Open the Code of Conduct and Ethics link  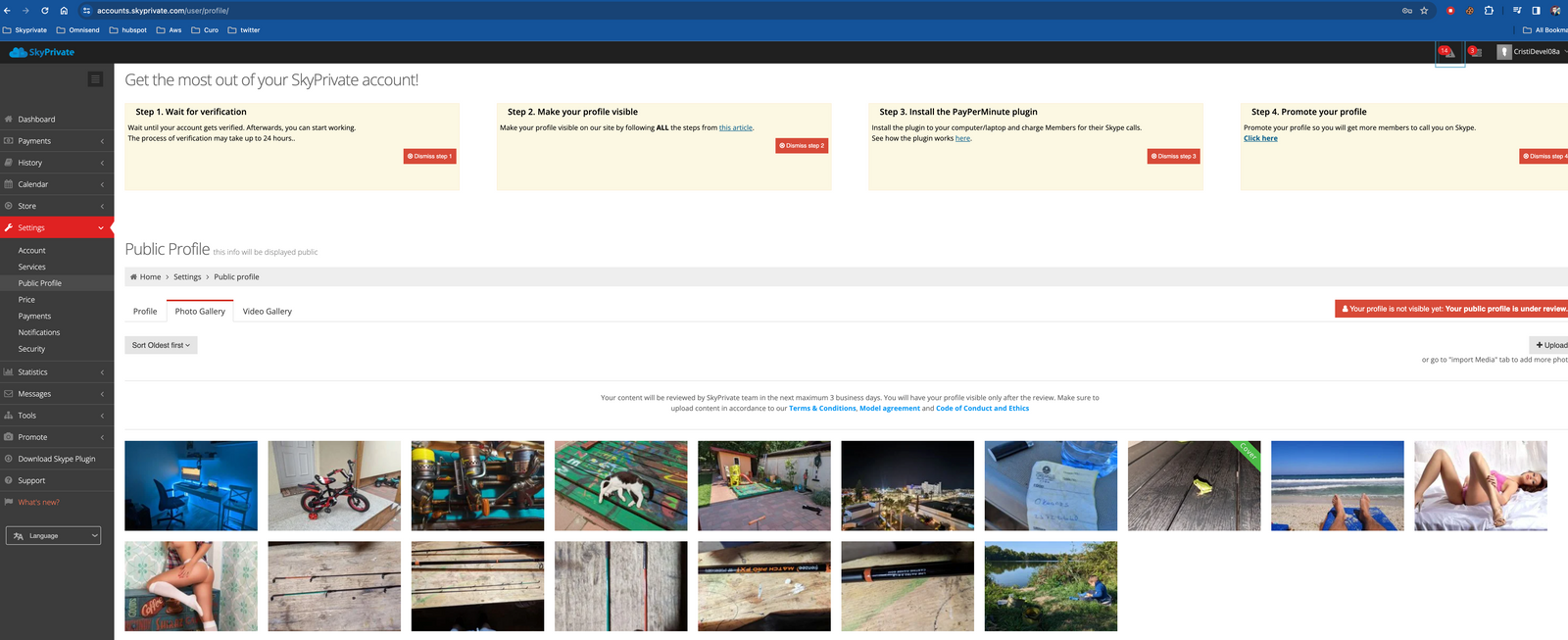click(982, 409)
